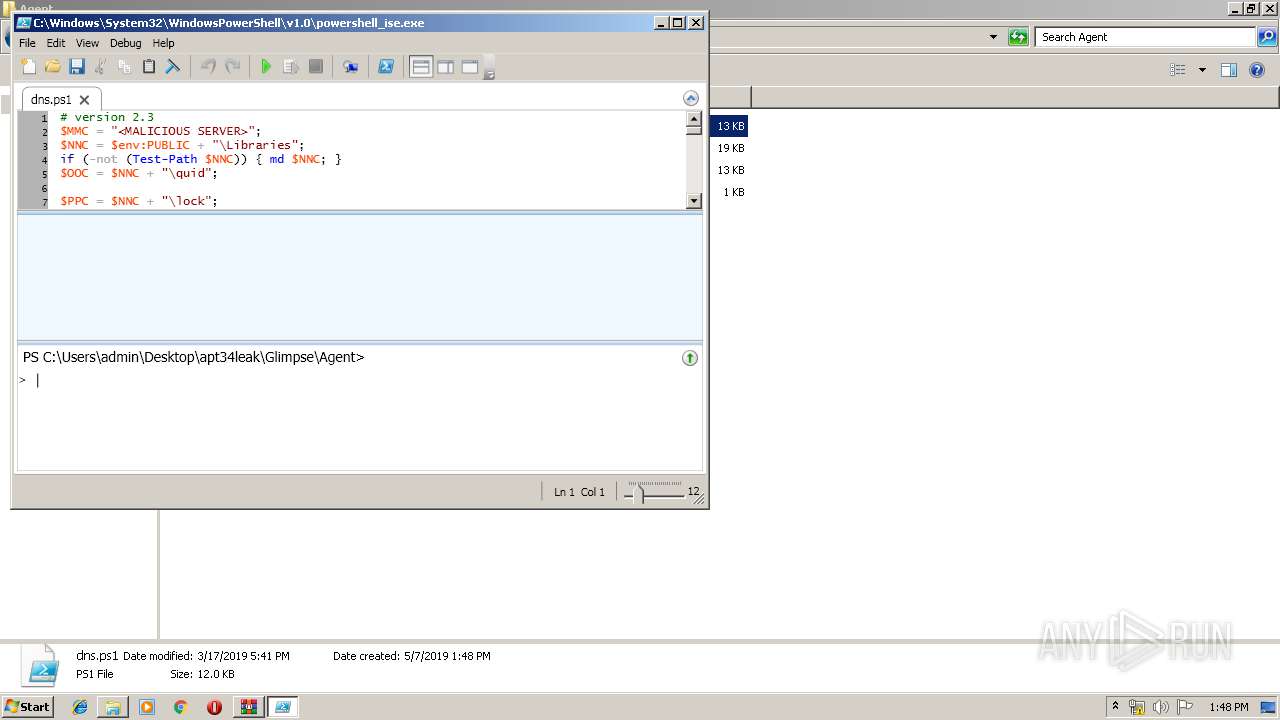Cut selection with the scissors icon
This screenshot has width=1280, height=720.
point(100,67)
